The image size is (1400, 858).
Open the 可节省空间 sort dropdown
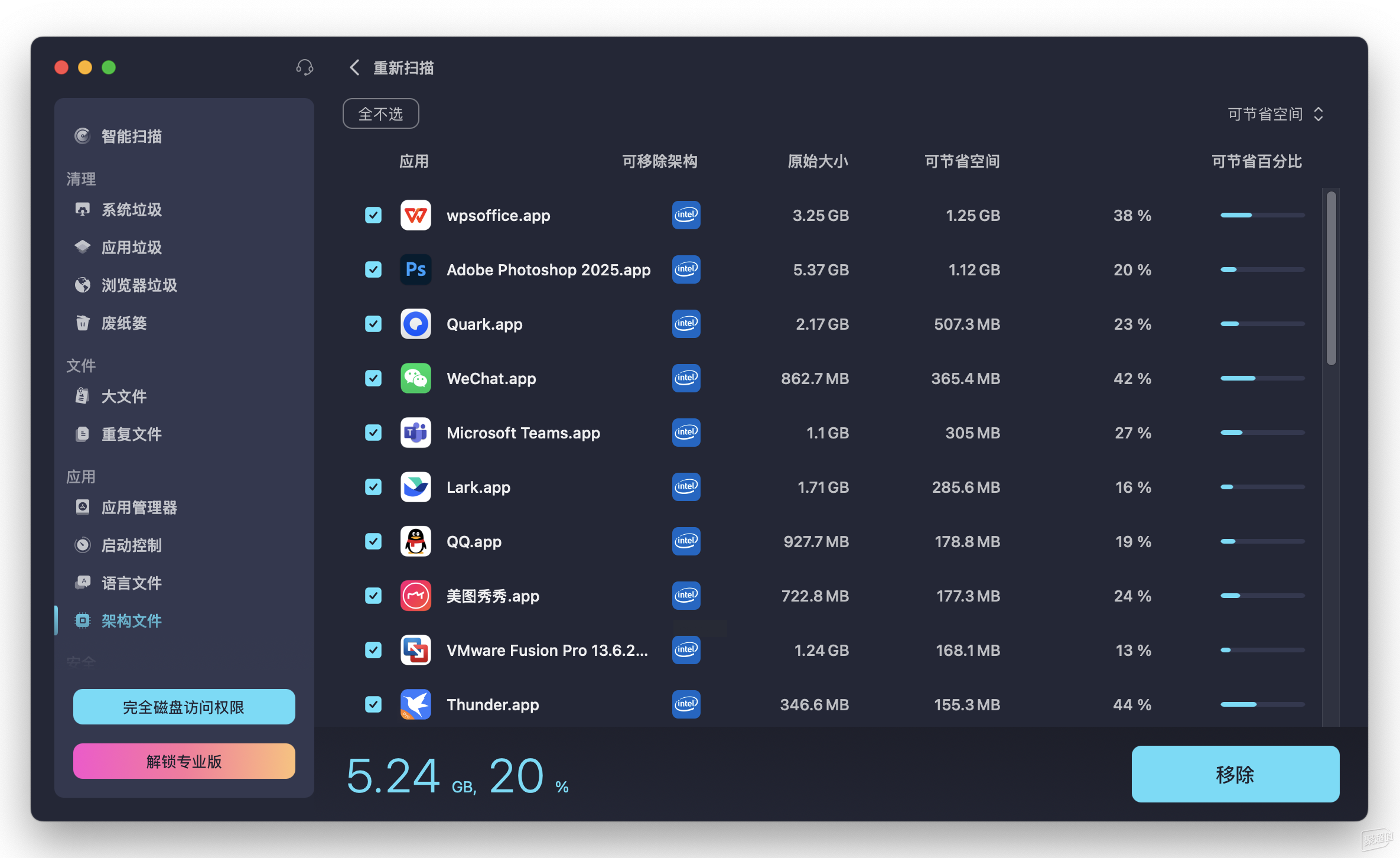[x=1275, y=113]
